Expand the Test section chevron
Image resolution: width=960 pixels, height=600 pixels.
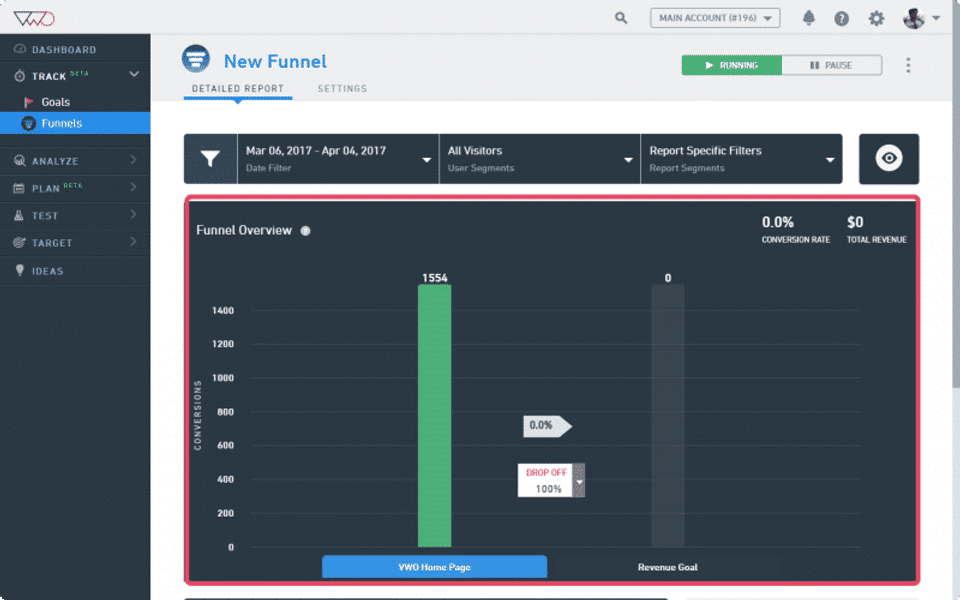pyautogui.click(x=133, y=214)
